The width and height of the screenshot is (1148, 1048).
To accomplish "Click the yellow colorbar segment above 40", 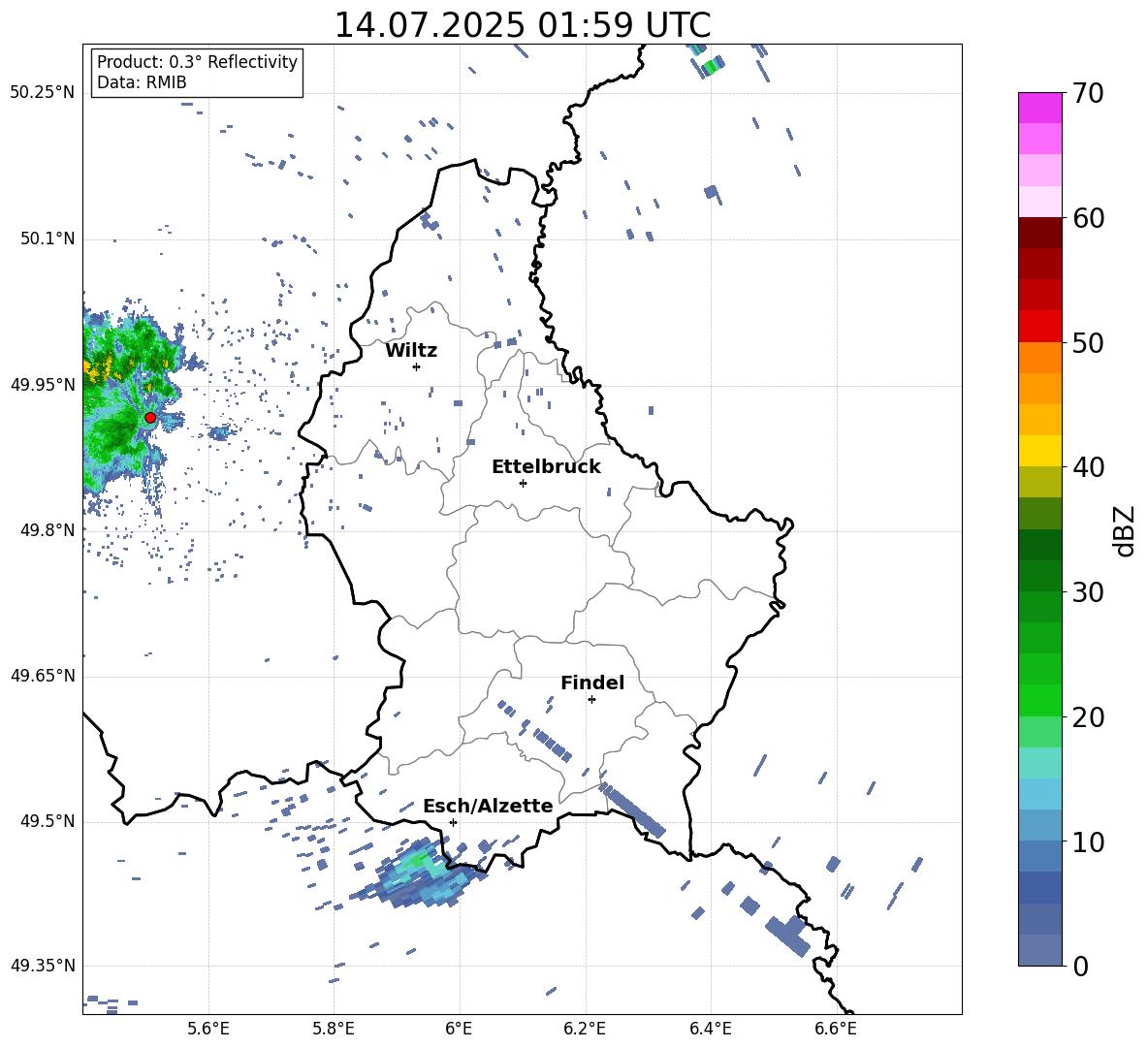I will coord(1039,451).
